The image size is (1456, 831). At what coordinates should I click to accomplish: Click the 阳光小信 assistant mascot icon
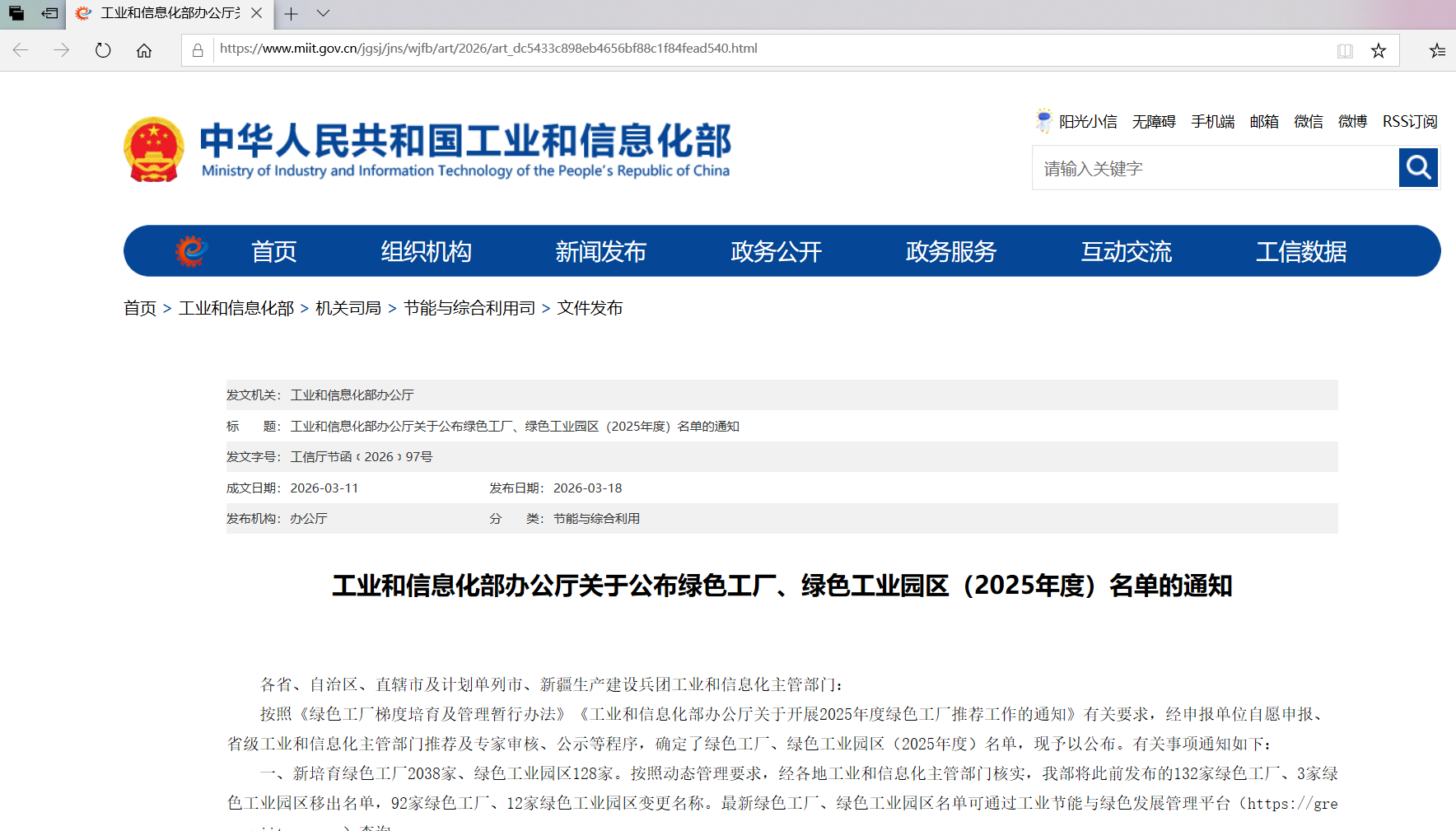1043,121
